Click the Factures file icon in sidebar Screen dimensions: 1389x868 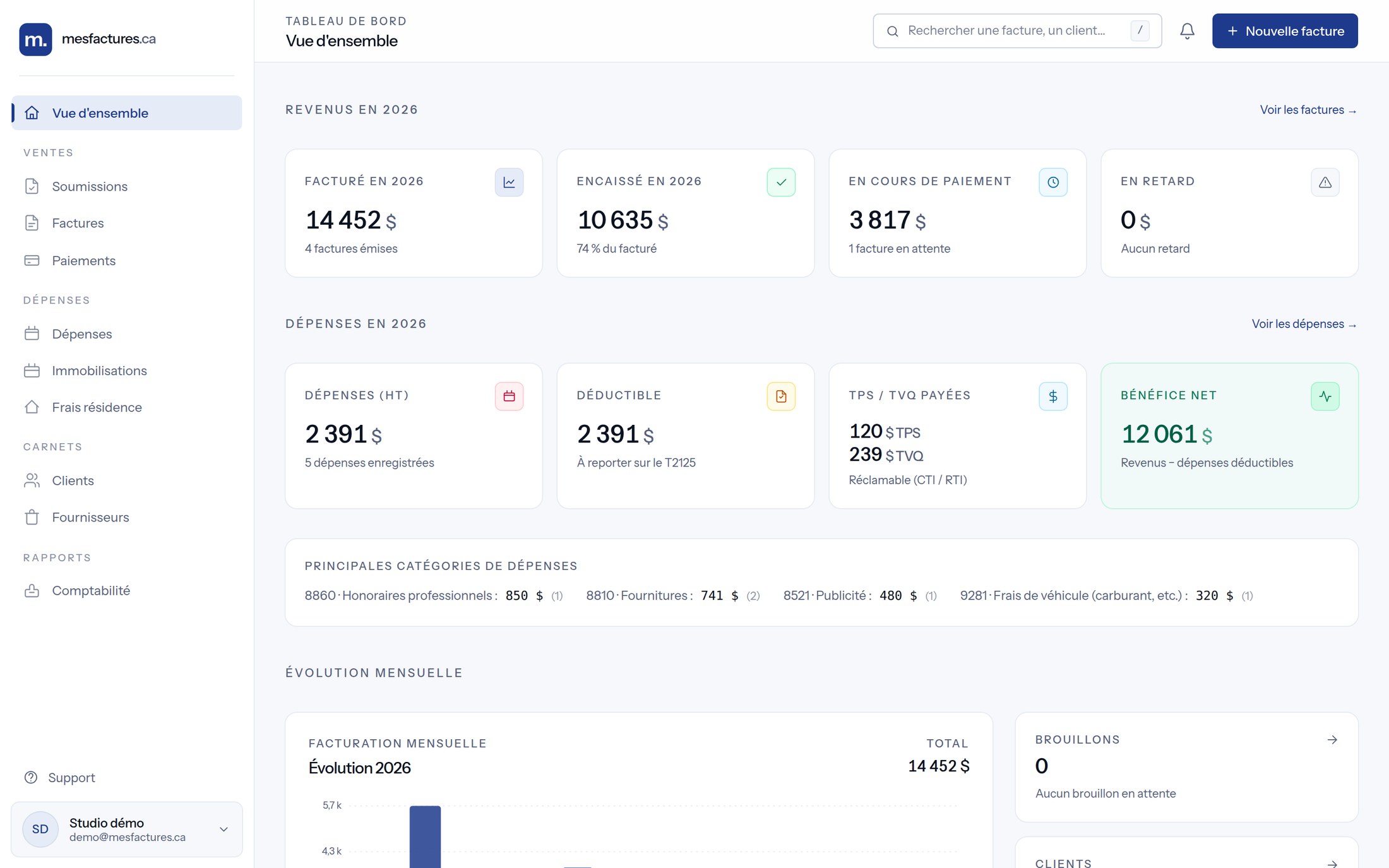pyautogui.click(x=32, y=223)
